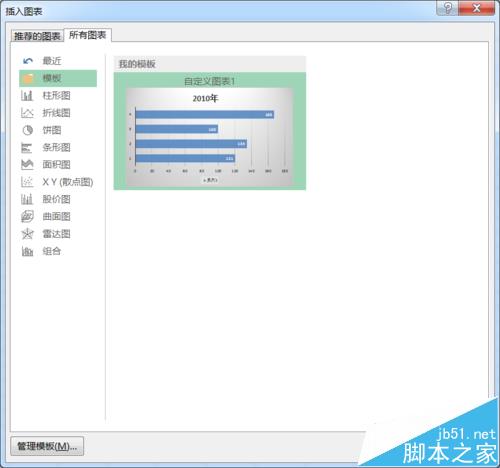Choose the X Y (散点图) category label

pyautogui.click(x=68, y=182)
